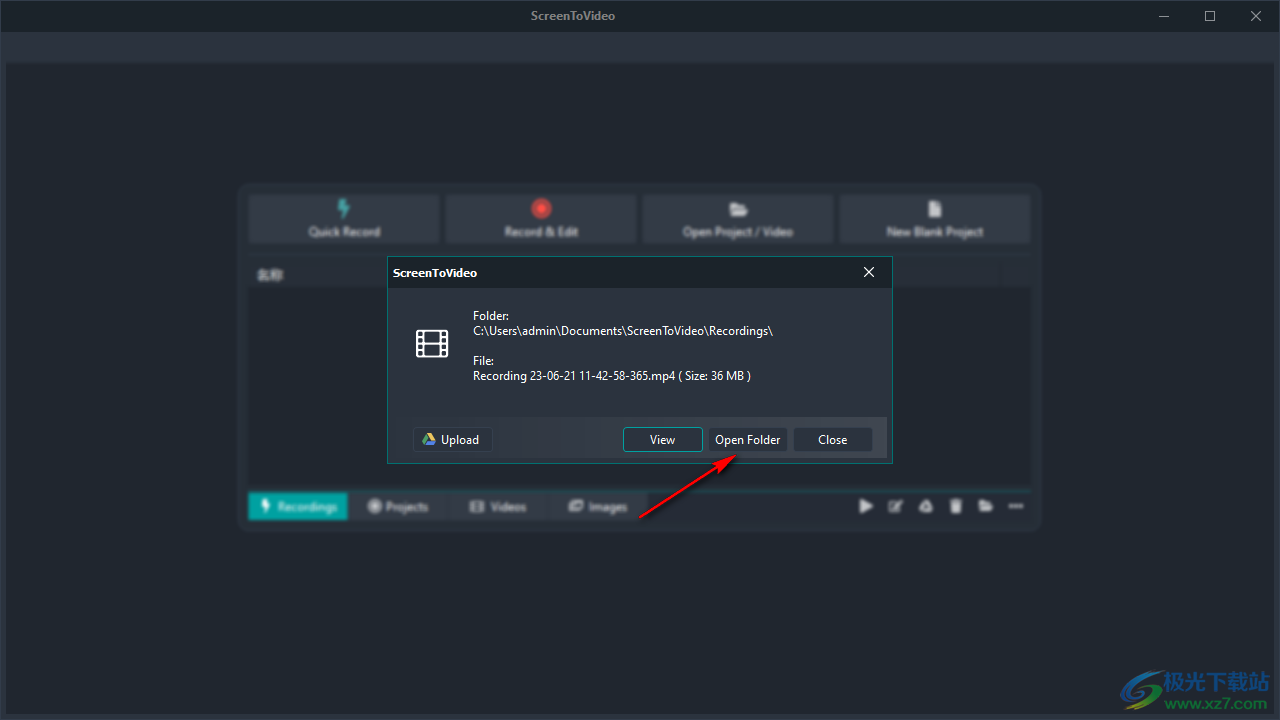Viewport: 1280px width, 720px height.
Task: Switch to the Videos tab
Action: point(498,507)
